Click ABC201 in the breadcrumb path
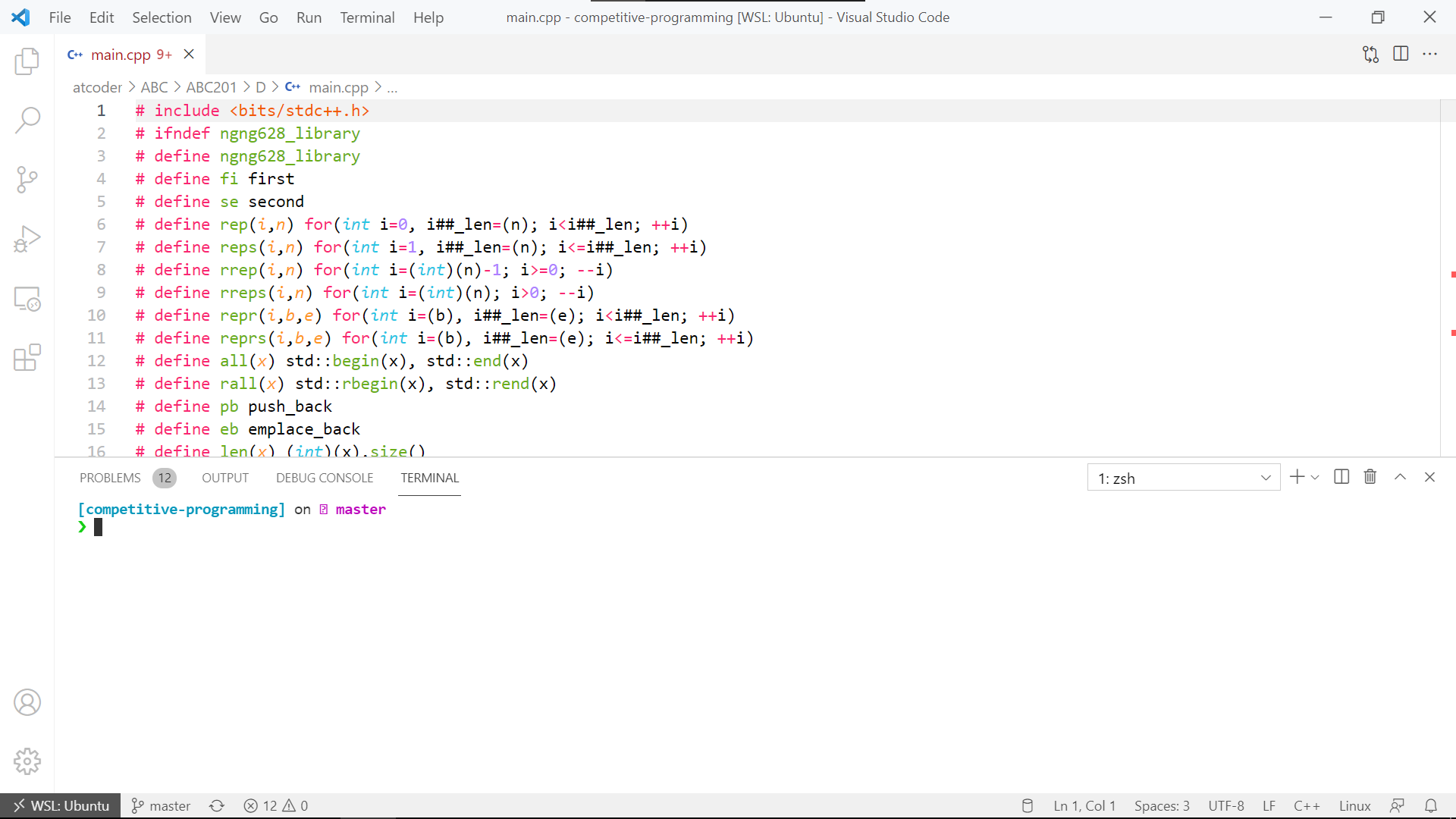The image size is (1456, 819). point(211,87)
